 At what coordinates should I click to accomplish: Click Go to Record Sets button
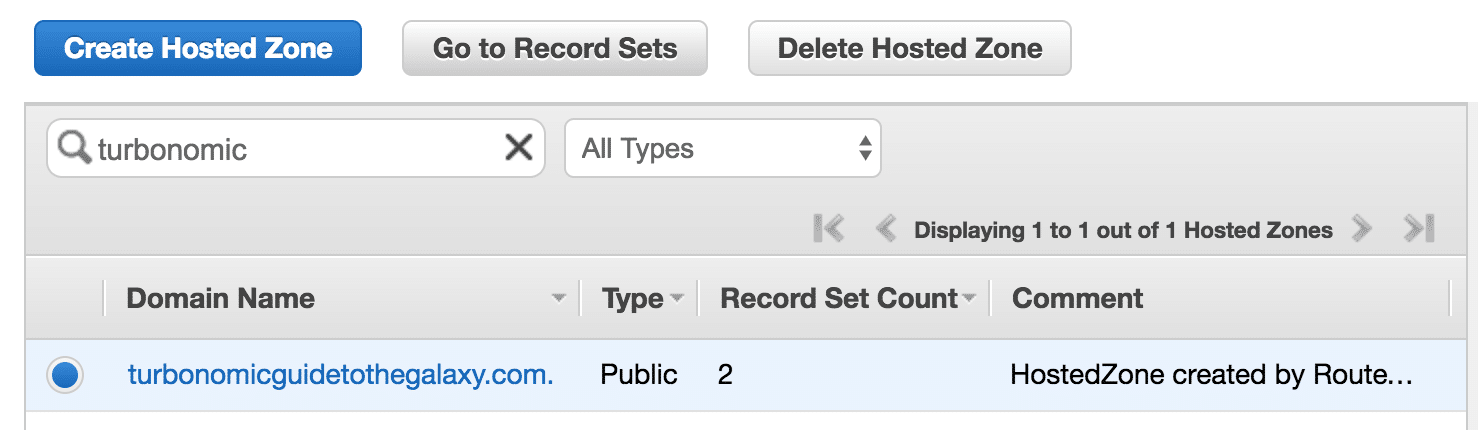coord(554,48)
